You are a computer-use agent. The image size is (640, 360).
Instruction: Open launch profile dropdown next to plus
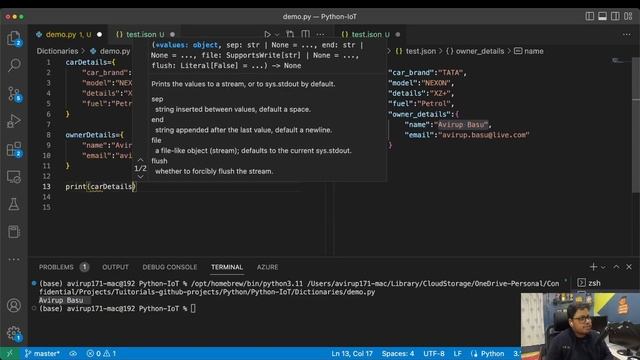coord(603,267)
